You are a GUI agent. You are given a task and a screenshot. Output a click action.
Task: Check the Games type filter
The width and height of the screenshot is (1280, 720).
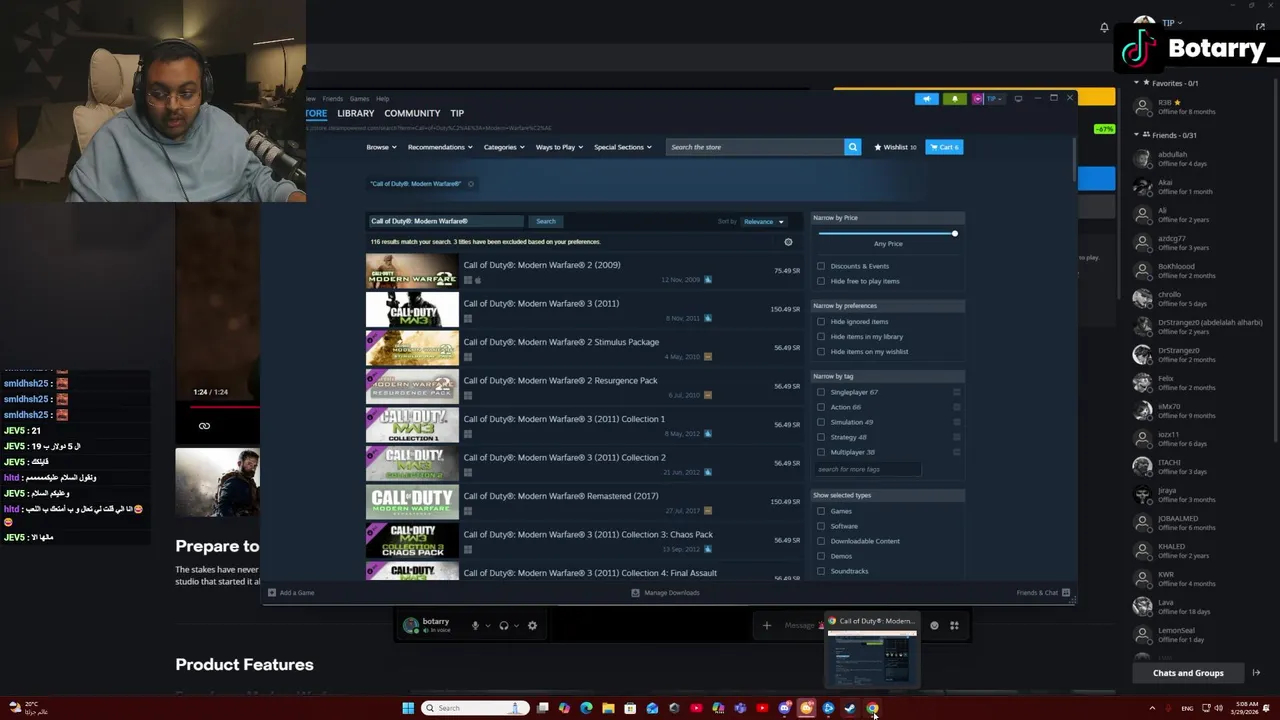pyautogui.click(x=821, y=511)
